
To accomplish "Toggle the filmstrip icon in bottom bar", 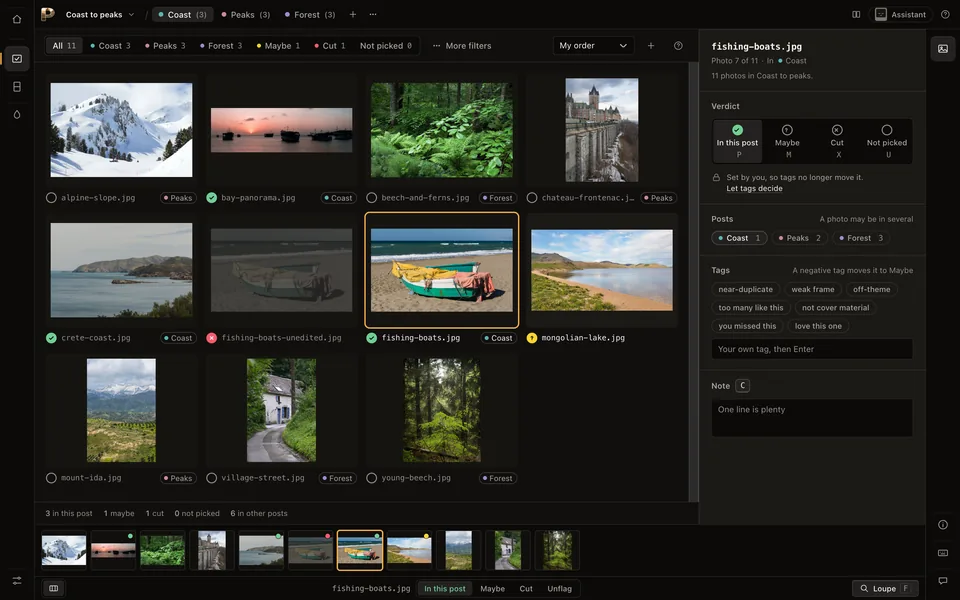I will (x=54, y=588).
